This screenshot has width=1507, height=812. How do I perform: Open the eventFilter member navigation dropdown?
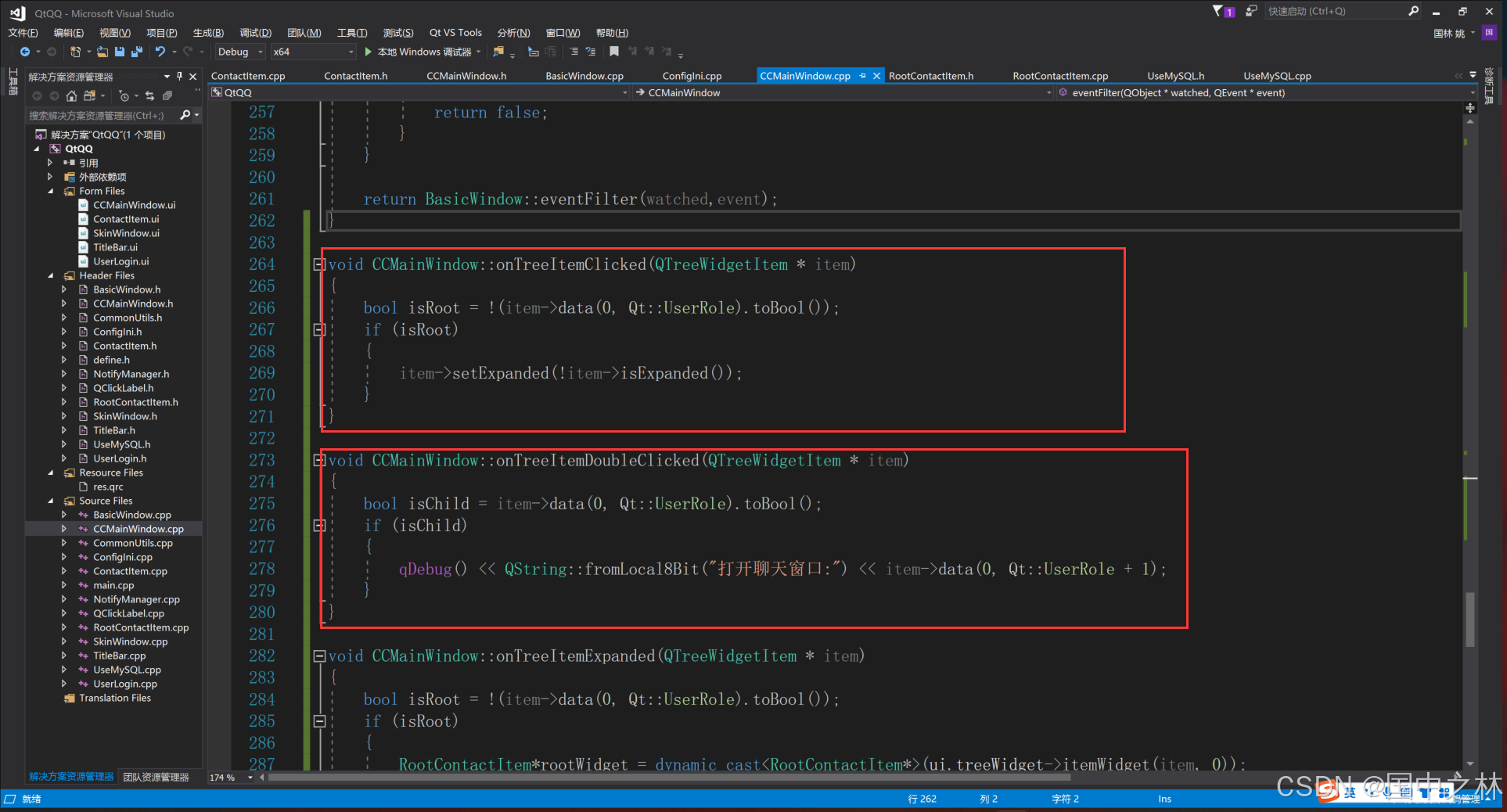pyautogui.click(x=1266, y=92)
